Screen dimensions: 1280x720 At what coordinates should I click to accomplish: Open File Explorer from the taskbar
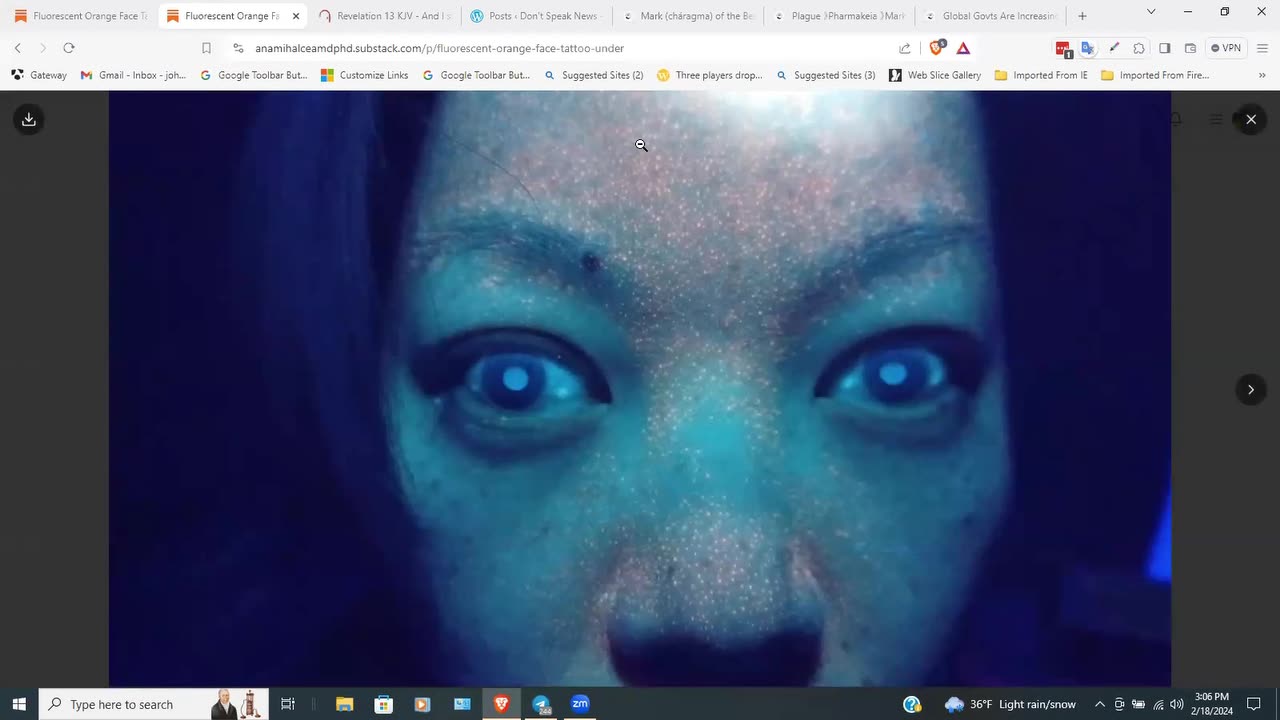pyautogui.click(x=344, y=704)
